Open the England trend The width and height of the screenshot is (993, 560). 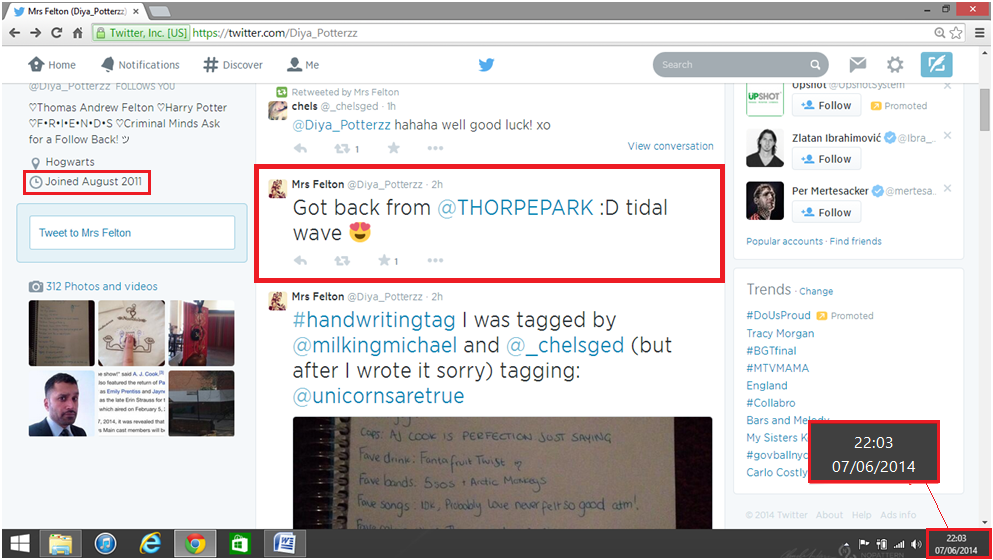pos(766,385)
